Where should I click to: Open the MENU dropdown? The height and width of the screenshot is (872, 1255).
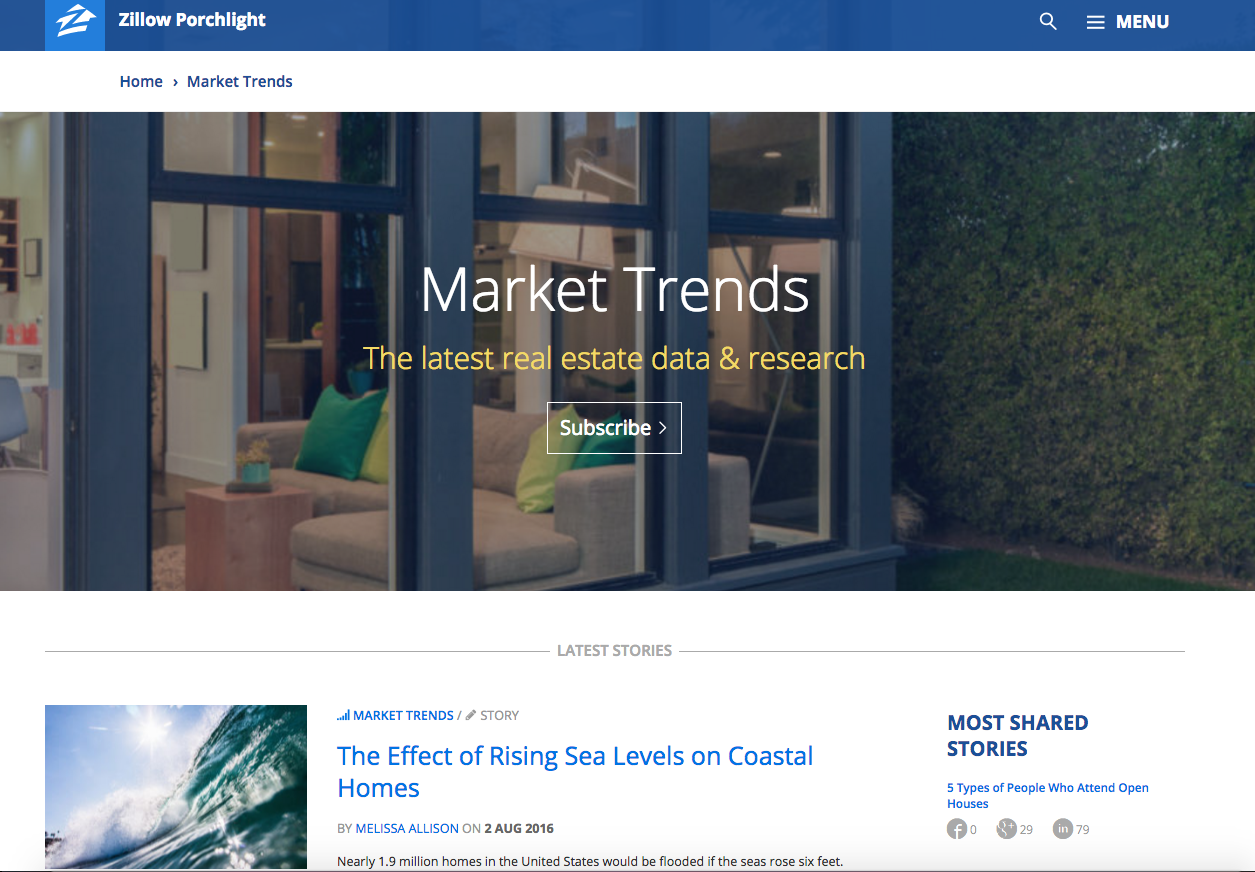pyautogui.click(x=1140, y=21)
